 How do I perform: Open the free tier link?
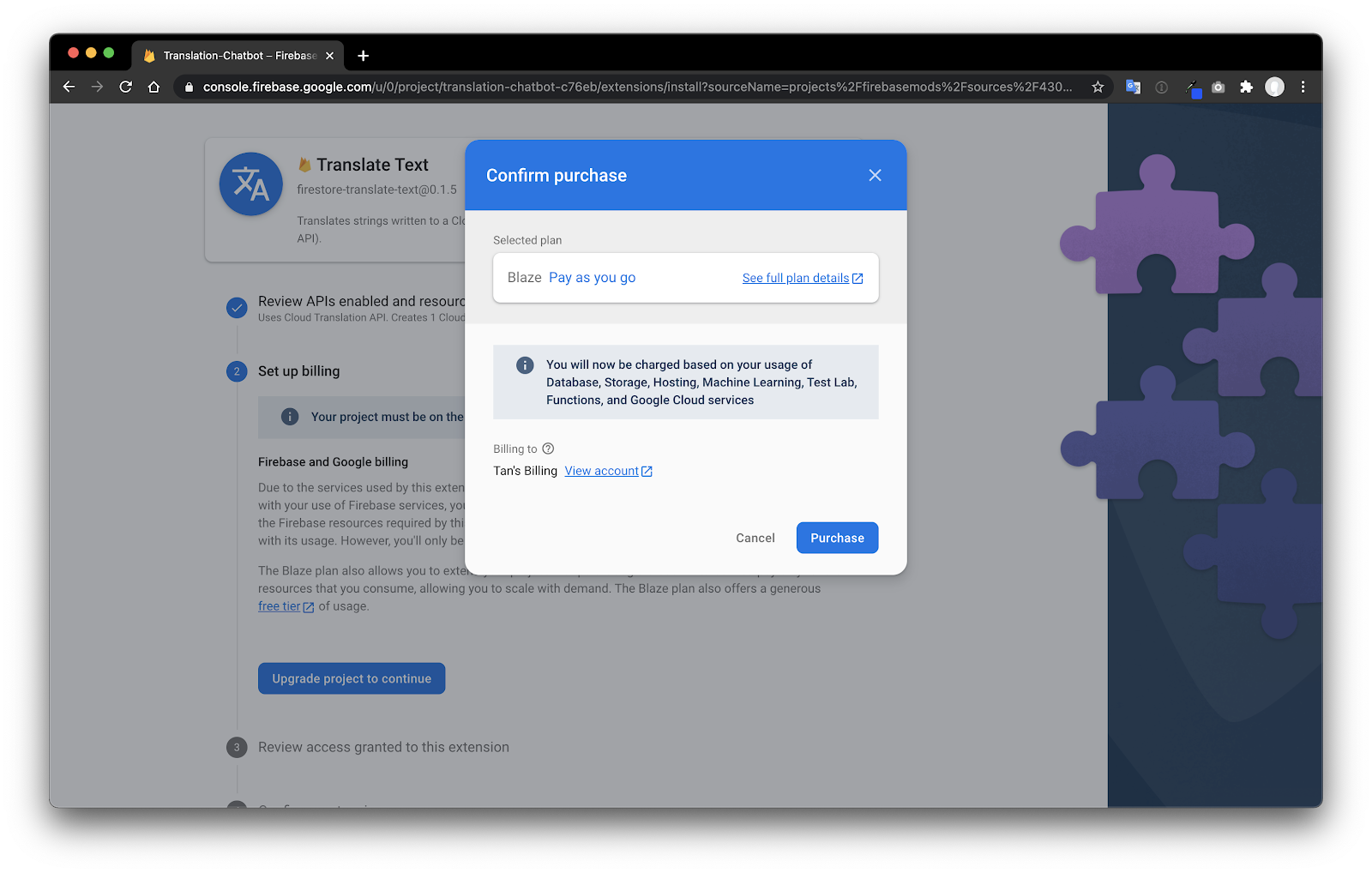286,606
